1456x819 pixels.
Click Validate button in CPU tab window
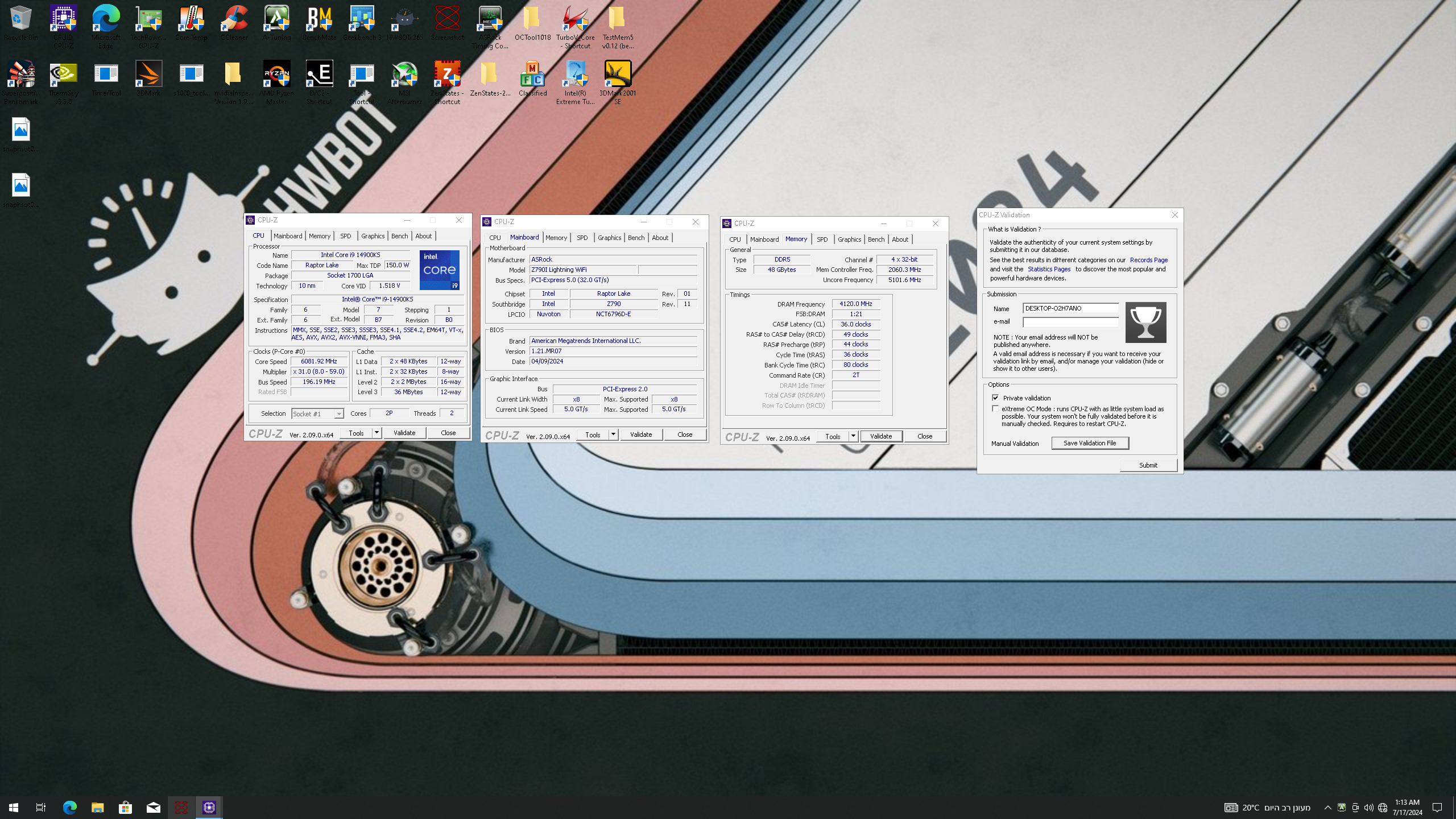(404, 433)
